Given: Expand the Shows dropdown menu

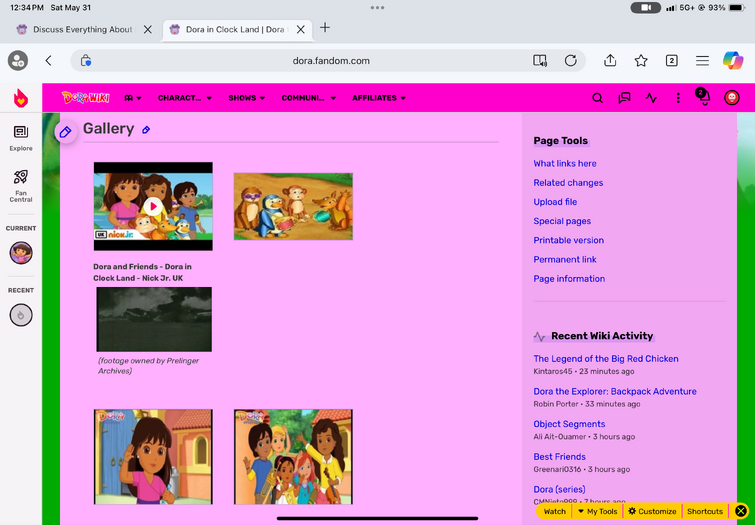Looking at the screenshot, I should (247, 98).
